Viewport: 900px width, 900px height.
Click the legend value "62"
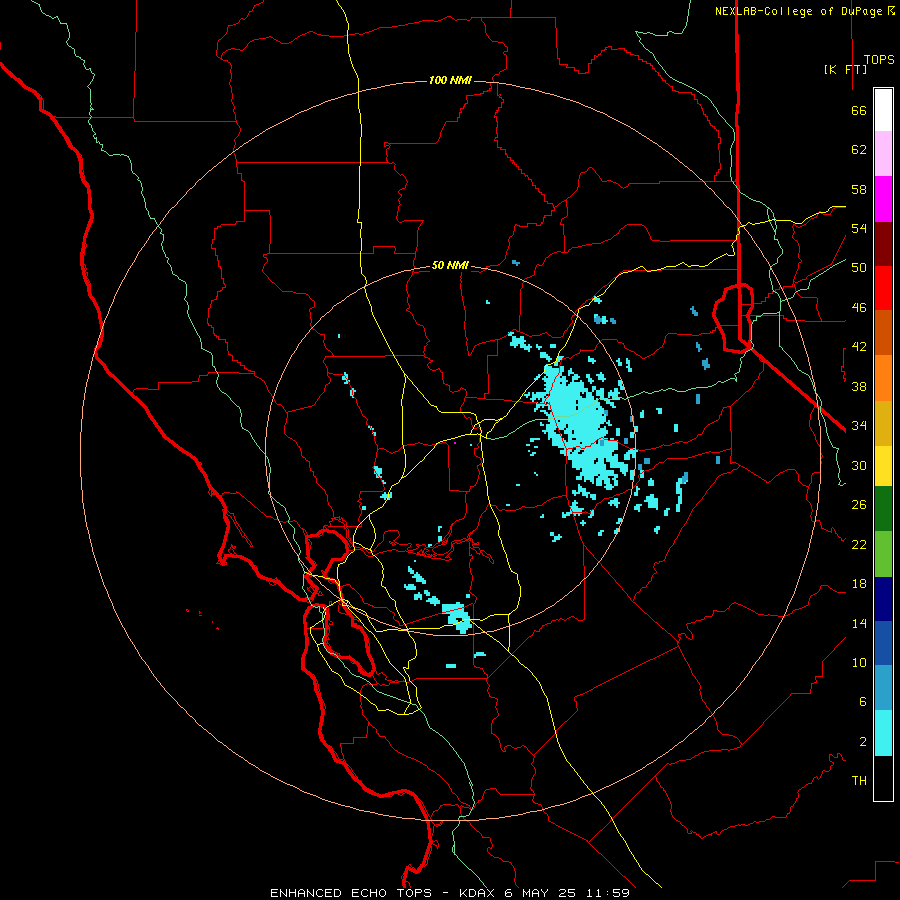pyautogui.click(x=859, y=150)
